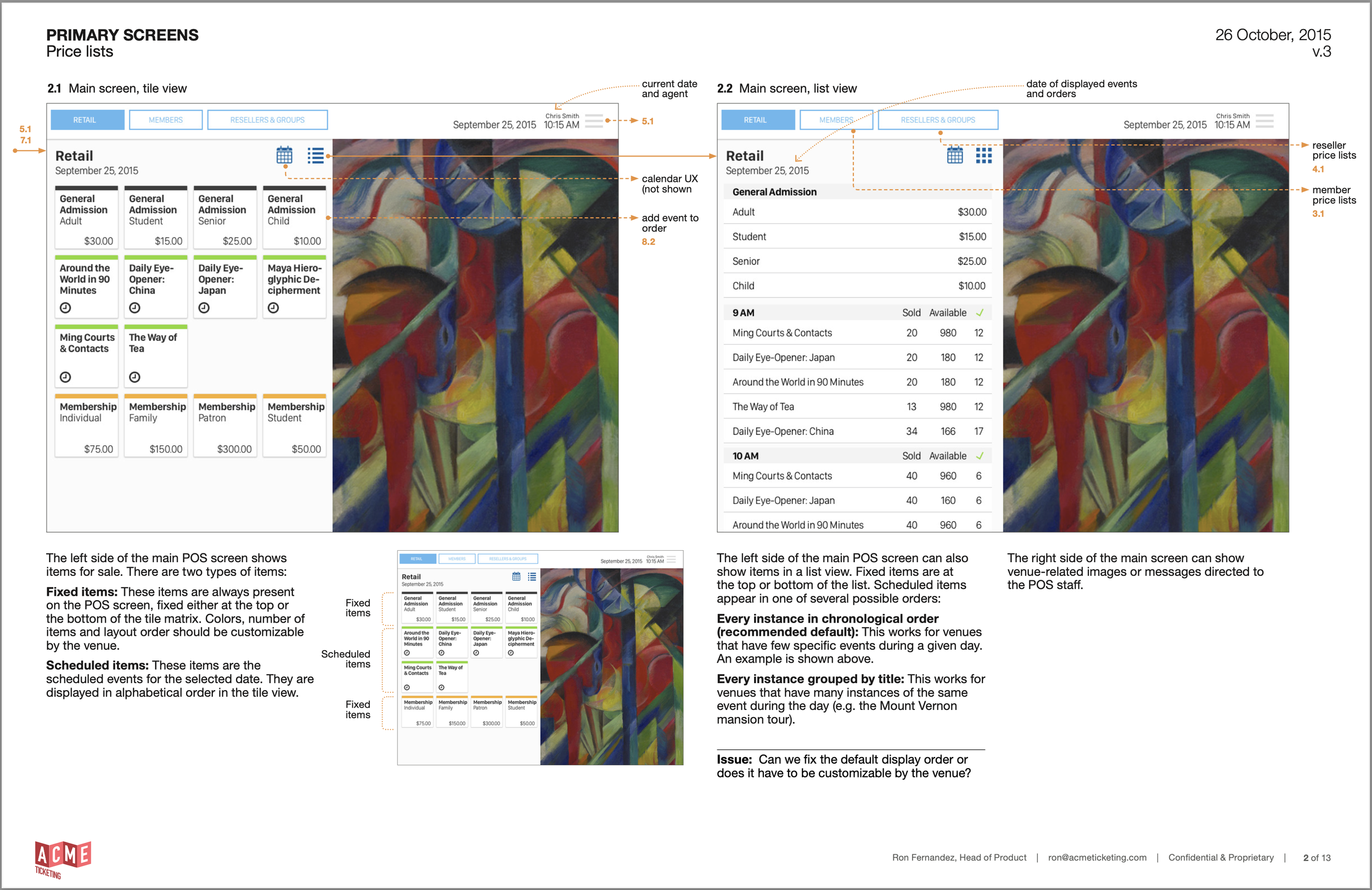Open calendar icon in tile view
Viewport: 1372px width, 890px height.
(x=284, y=155)
